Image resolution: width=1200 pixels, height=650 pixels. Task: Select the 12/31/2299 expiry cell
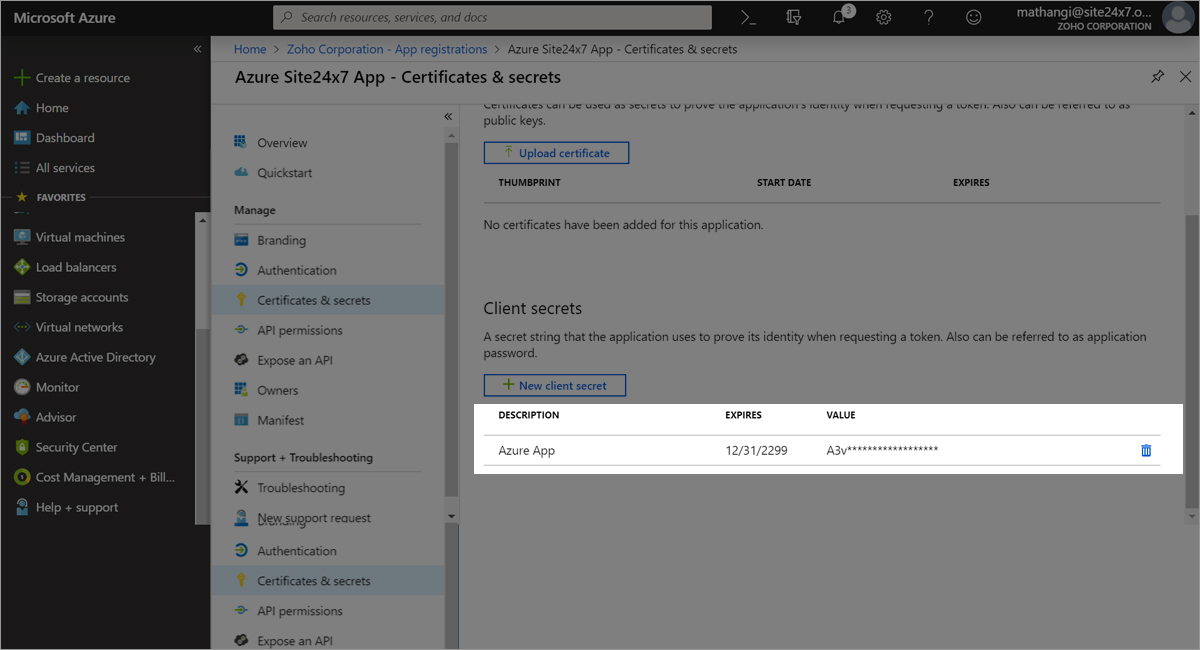(x=756, y=451)
